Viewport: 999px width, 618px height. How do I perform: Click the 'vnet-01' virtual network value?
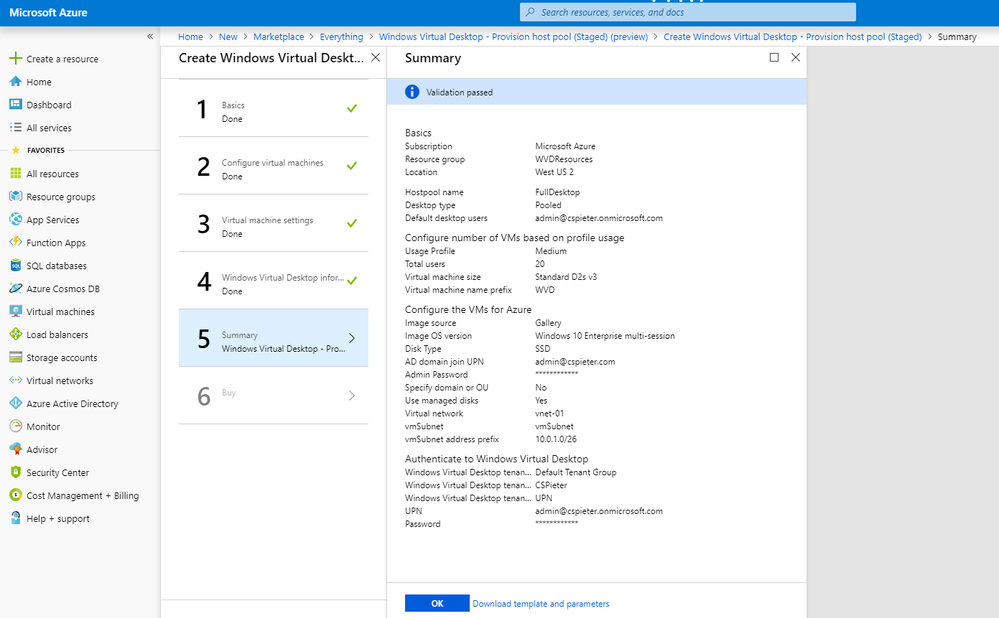coord(549,413)
